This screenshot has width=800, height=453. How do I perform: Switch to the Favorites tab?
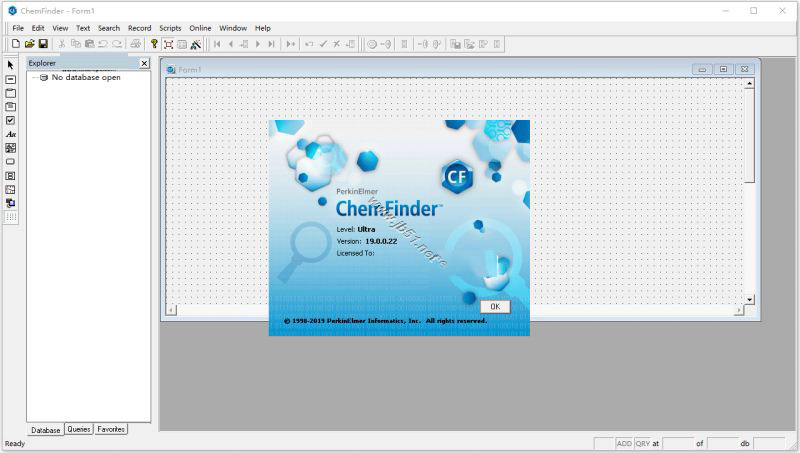coord(111,429)
